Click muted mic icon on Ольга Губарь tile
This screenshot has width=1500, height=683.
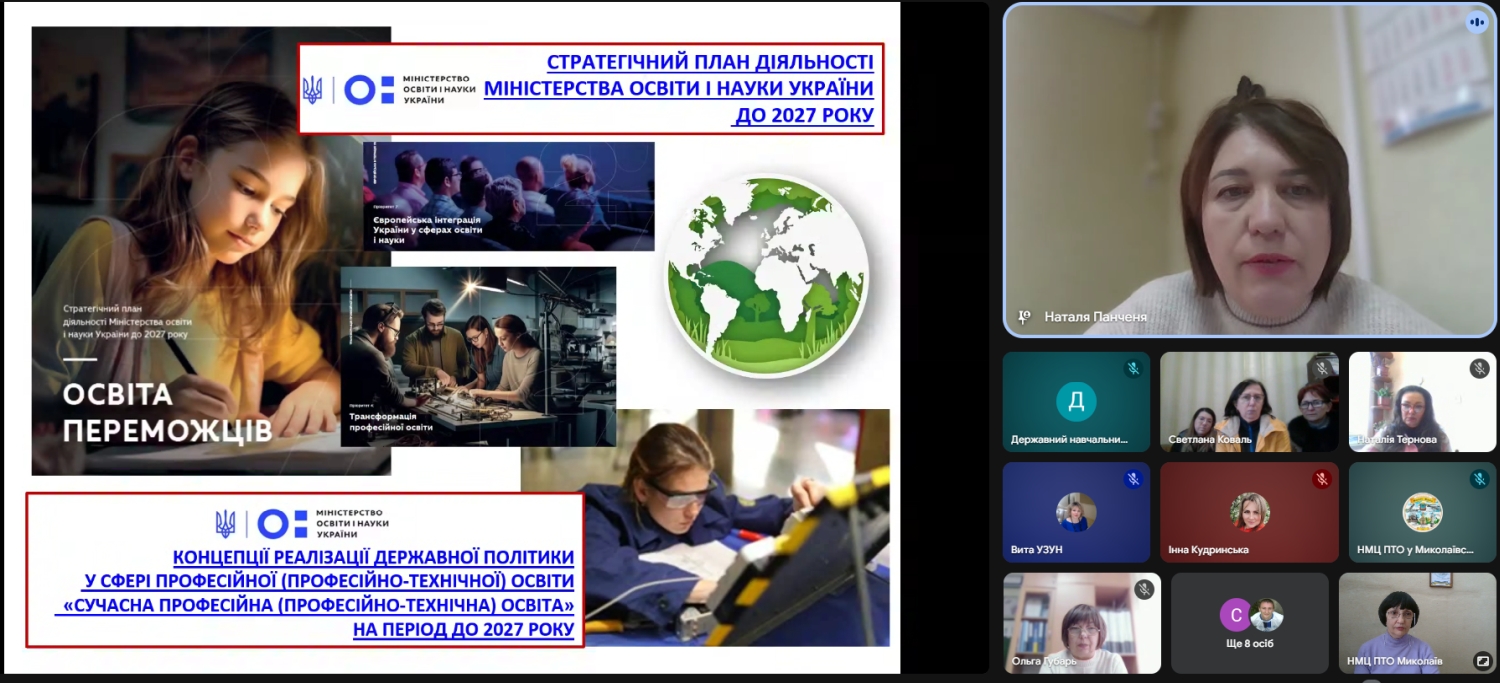click(x=1144, y=590)
